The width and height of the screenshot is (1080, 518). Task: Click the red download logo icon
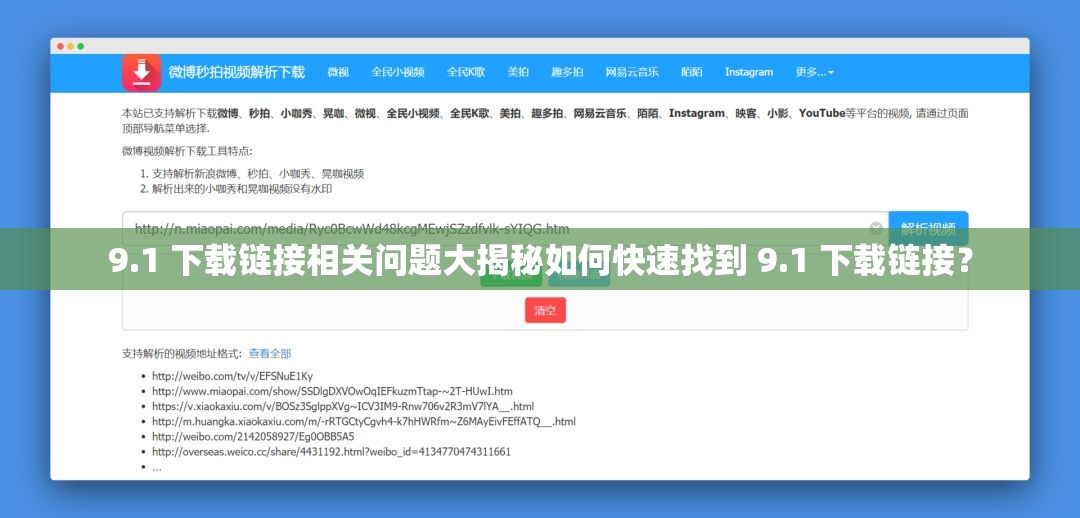(142, 72)
